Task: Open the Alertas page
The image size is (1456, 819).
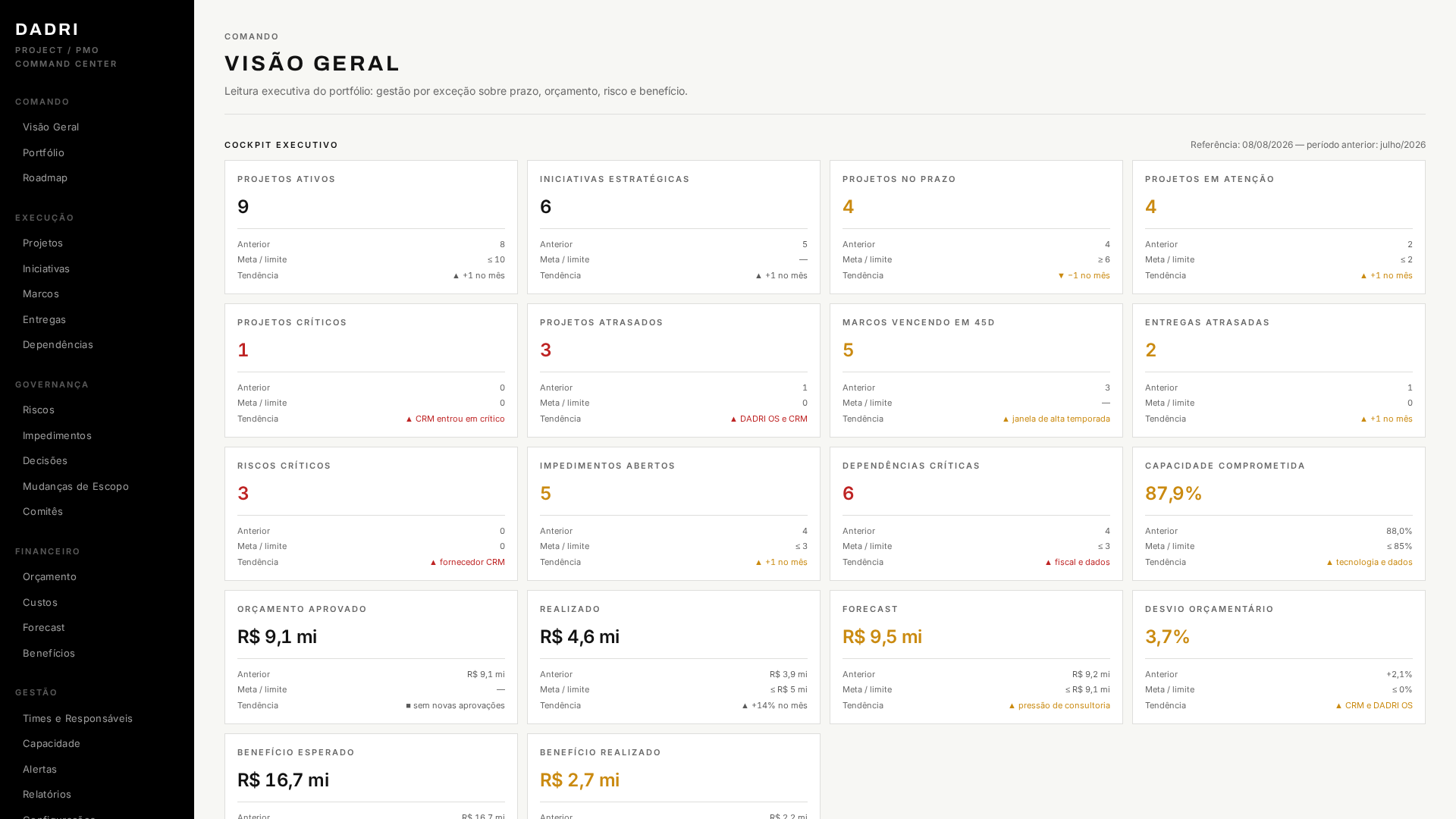Action: (97, 769)
